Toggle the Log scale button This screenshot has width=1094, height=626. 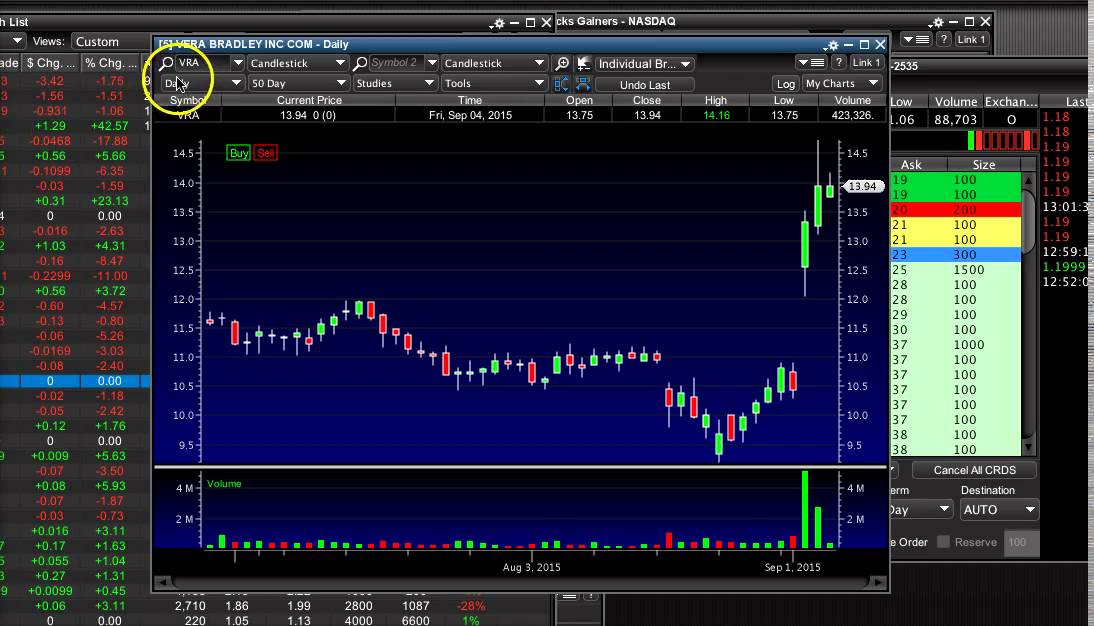(x=786, y=84)
